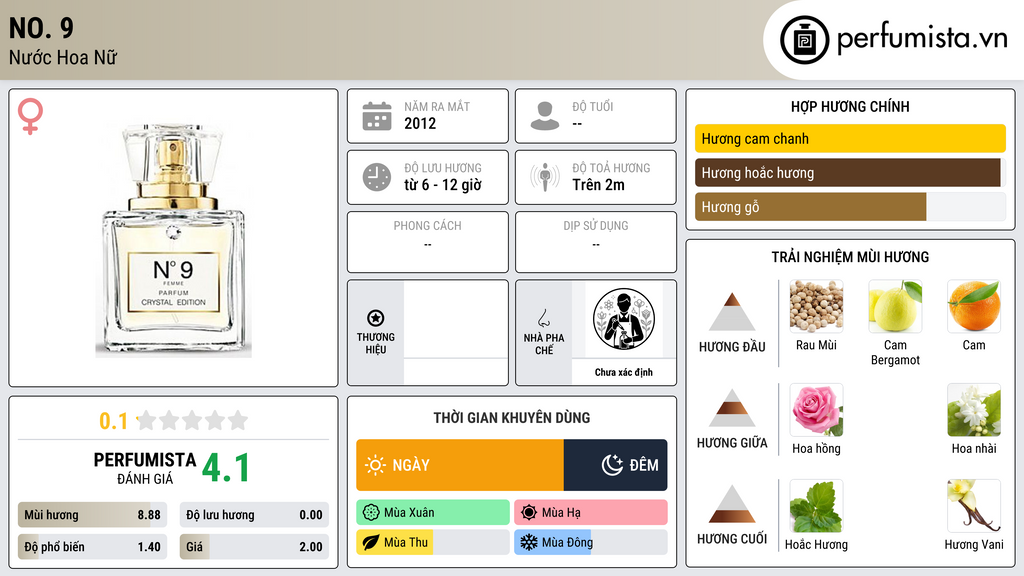Click the Hương đầu pyramid icon

pyautogui.click(x=732, y=312)
